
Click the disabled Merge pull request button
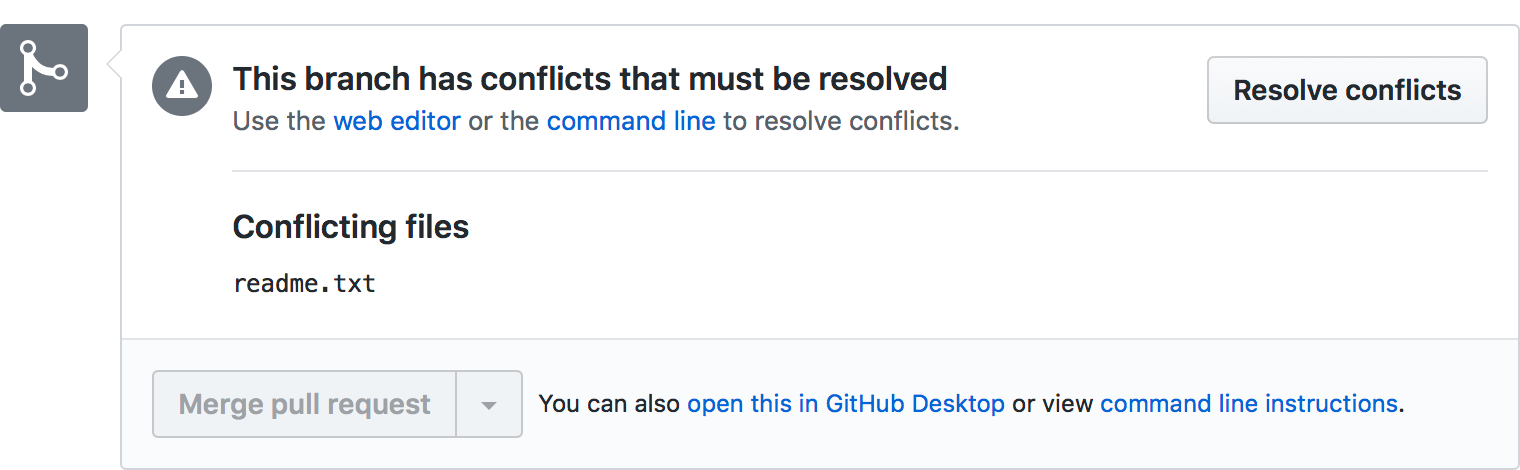pyautogui.click(x=304, y=404)
